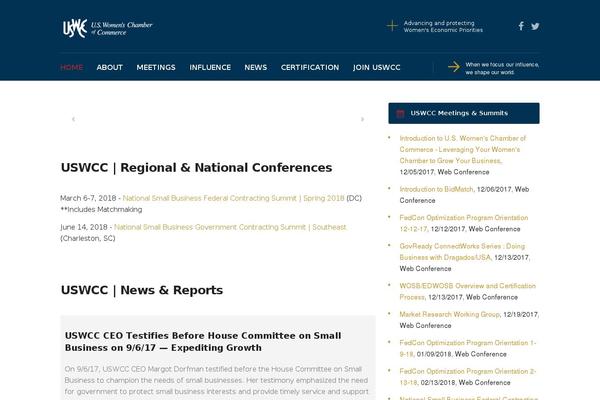
Task: Open the USWCC Twitter page icon
Action: click(535, 26)
